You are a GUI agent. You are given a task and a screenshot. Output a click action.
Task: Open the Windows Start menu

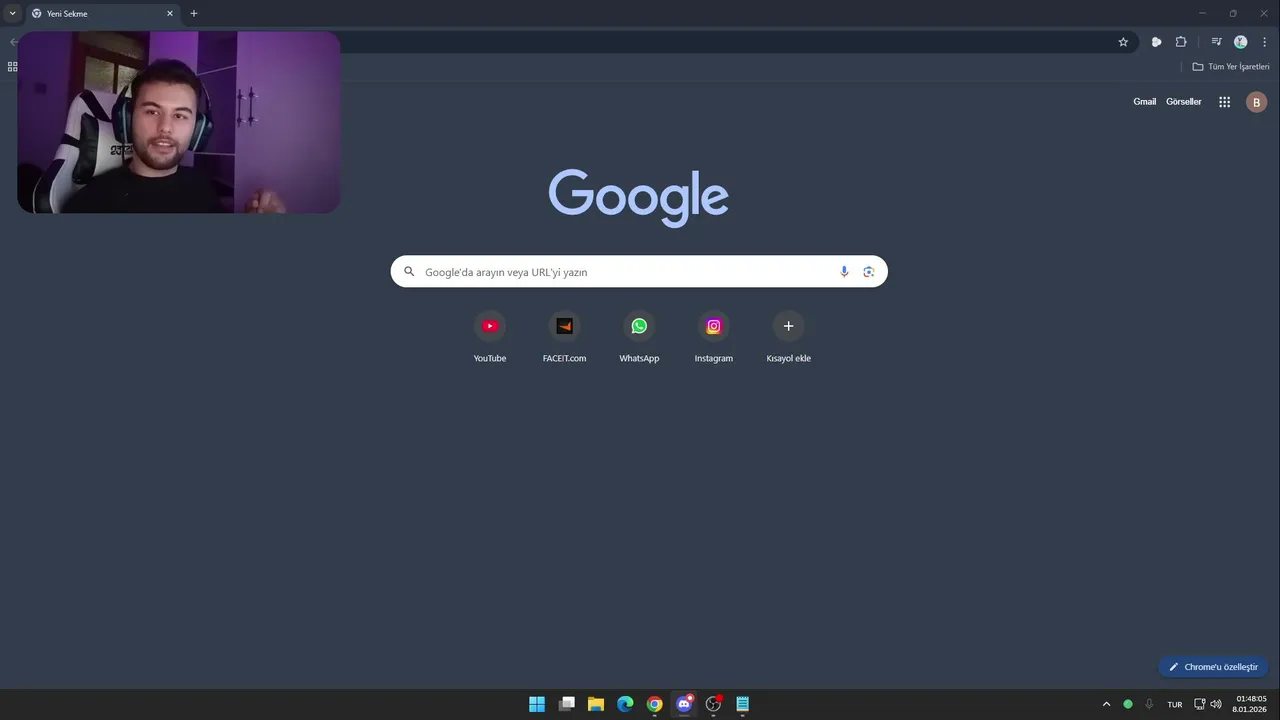coord(537,704)
